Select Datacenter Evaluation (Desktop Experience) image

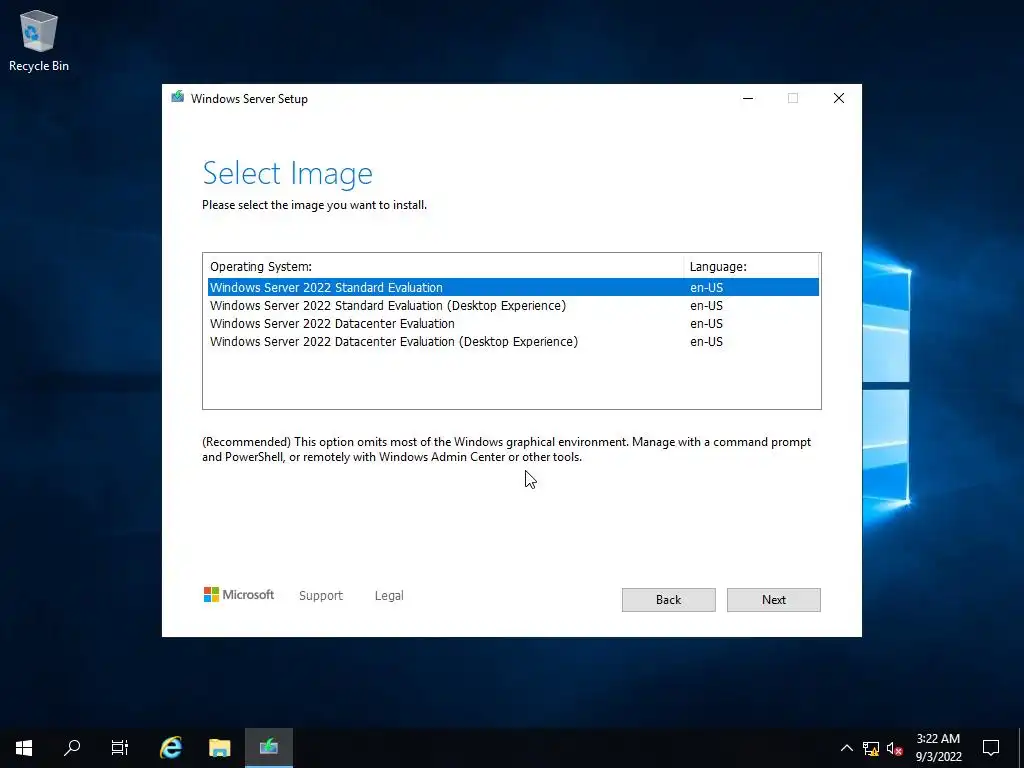[513, 342]
